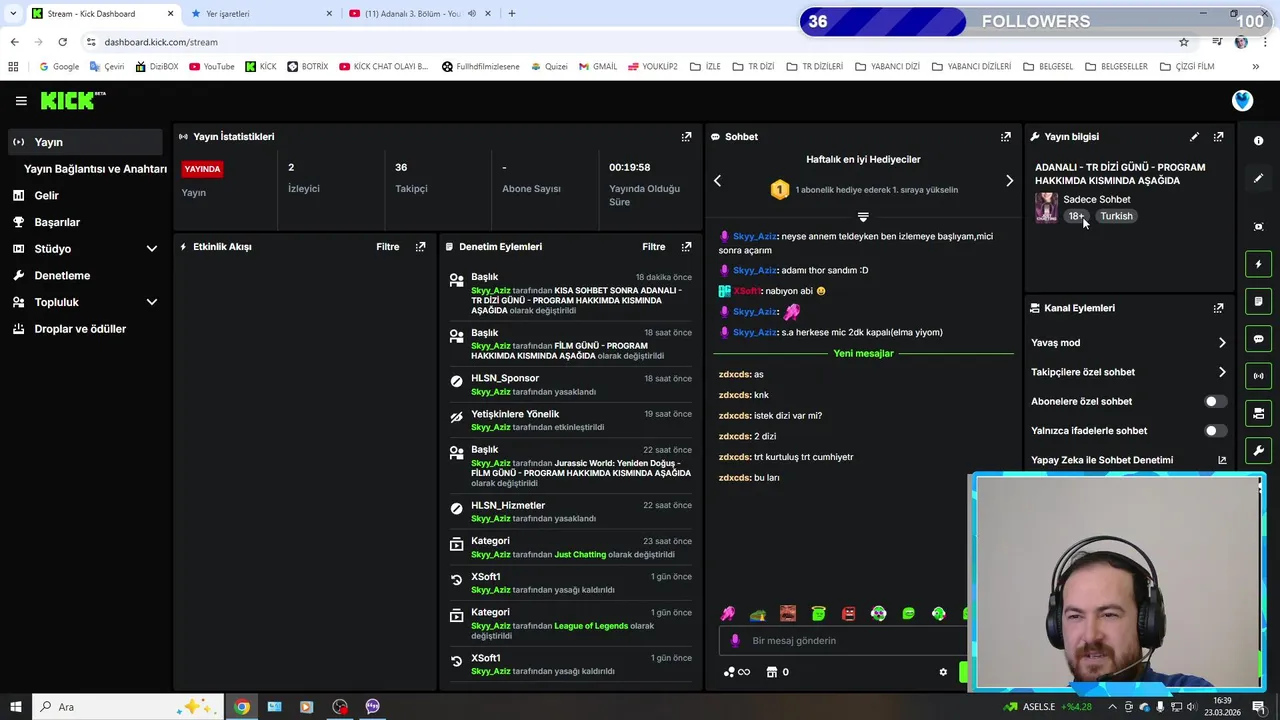Viewport: 1280px width, 720px height.
Task: Reload the browser page
Action: pyautogui.click(x=62, y=42)
